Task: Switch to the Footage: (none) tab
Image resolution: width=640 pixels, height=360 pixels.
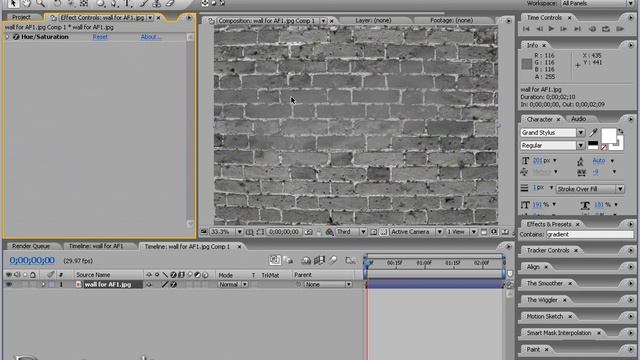Action: (x=451, y=20)
